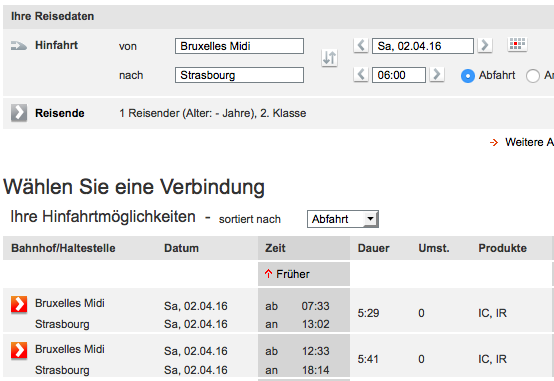Viewport: 554px width, 381px height.
Task: Open the 'sortiert nach' Abfahrt dropdown
Action: [343, 219]
